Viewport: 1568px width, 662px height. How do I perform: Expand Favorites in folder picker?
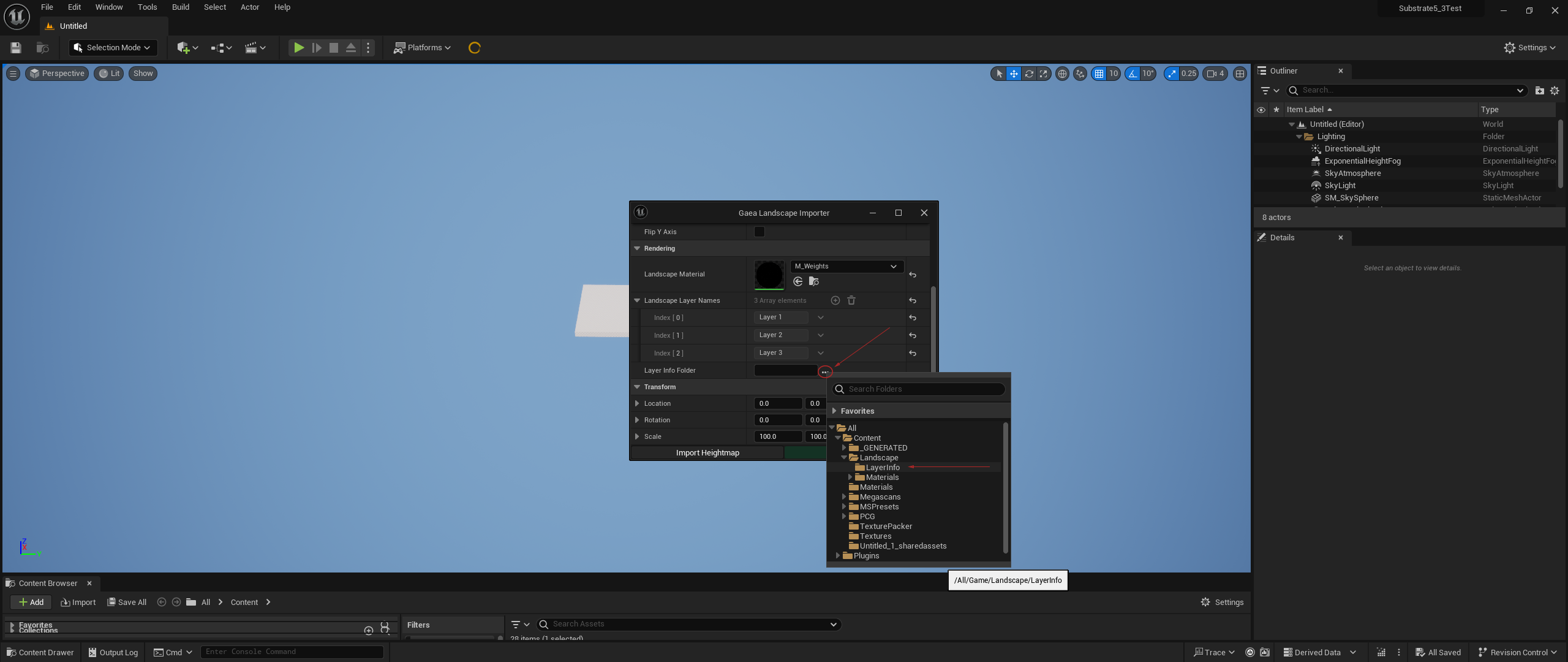(x=834, y=411)
